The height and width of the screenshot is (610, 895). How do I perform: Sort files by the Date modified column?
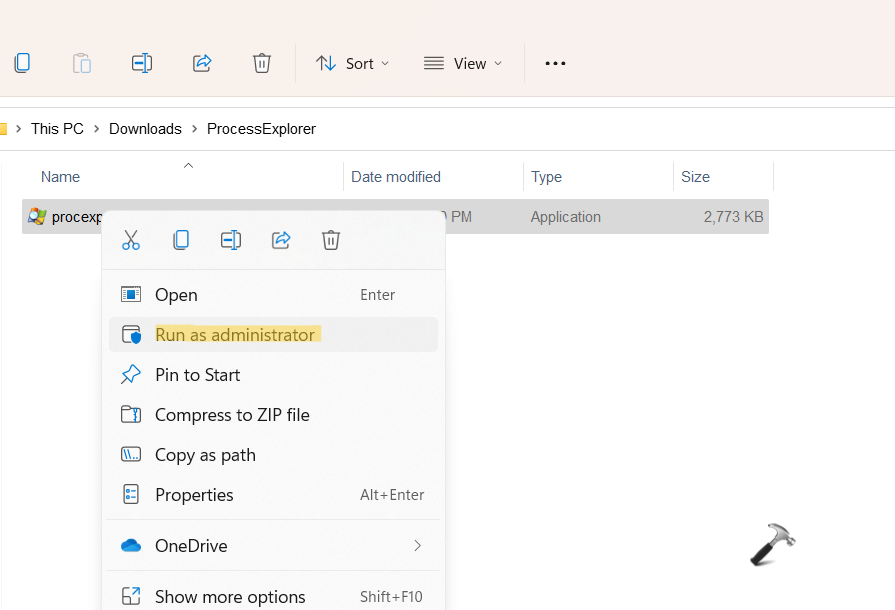coord(396,177)
